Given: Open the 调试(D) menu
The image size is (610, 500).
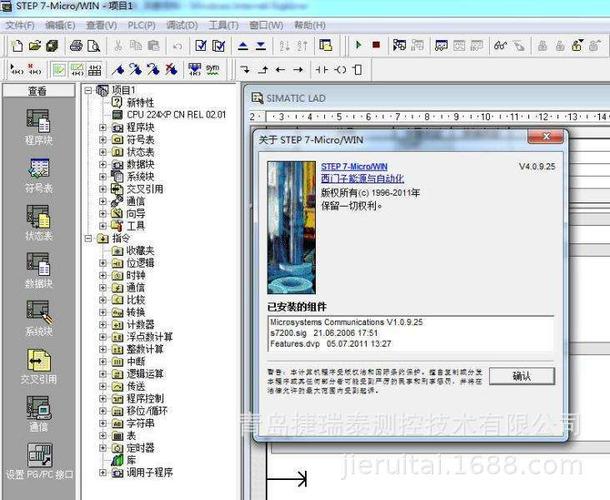Looking at the screenshot, I should pos(182,26).
